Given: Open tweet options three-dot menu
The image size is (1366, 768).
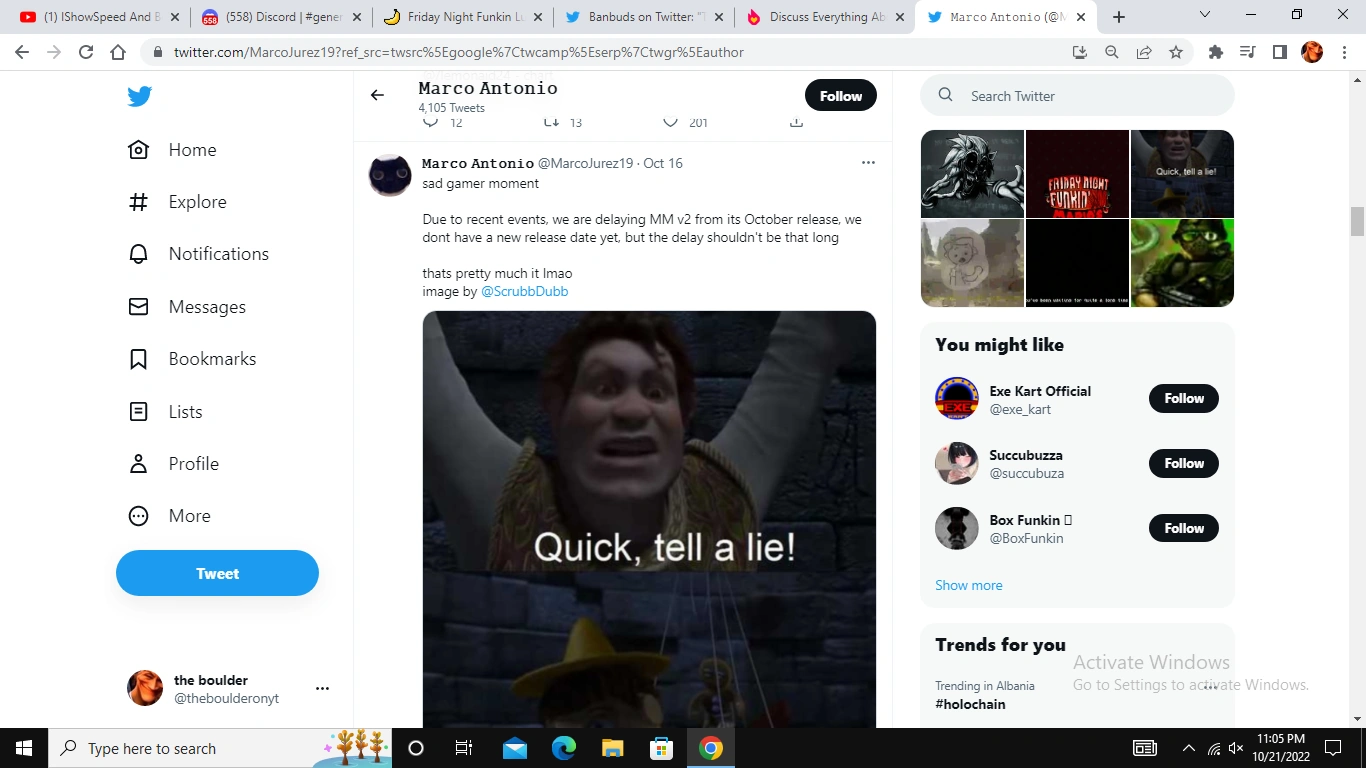Looking at the screenshot, I should point(868,163).
